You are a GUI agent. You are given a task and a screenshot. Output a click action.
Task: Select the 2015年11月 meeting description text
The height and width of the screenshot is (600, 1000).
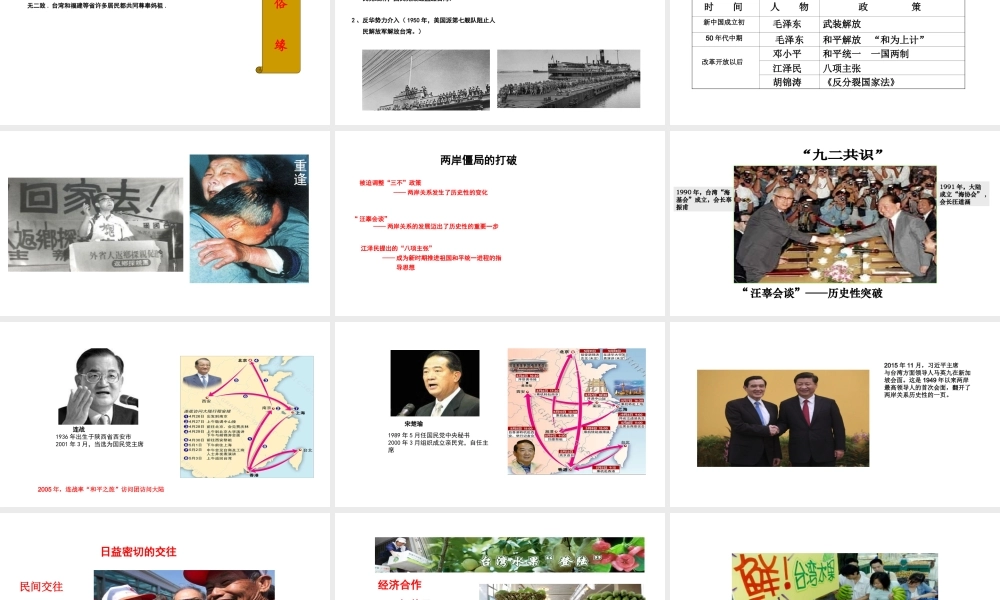pyautogui.click(x=927, y=380)
